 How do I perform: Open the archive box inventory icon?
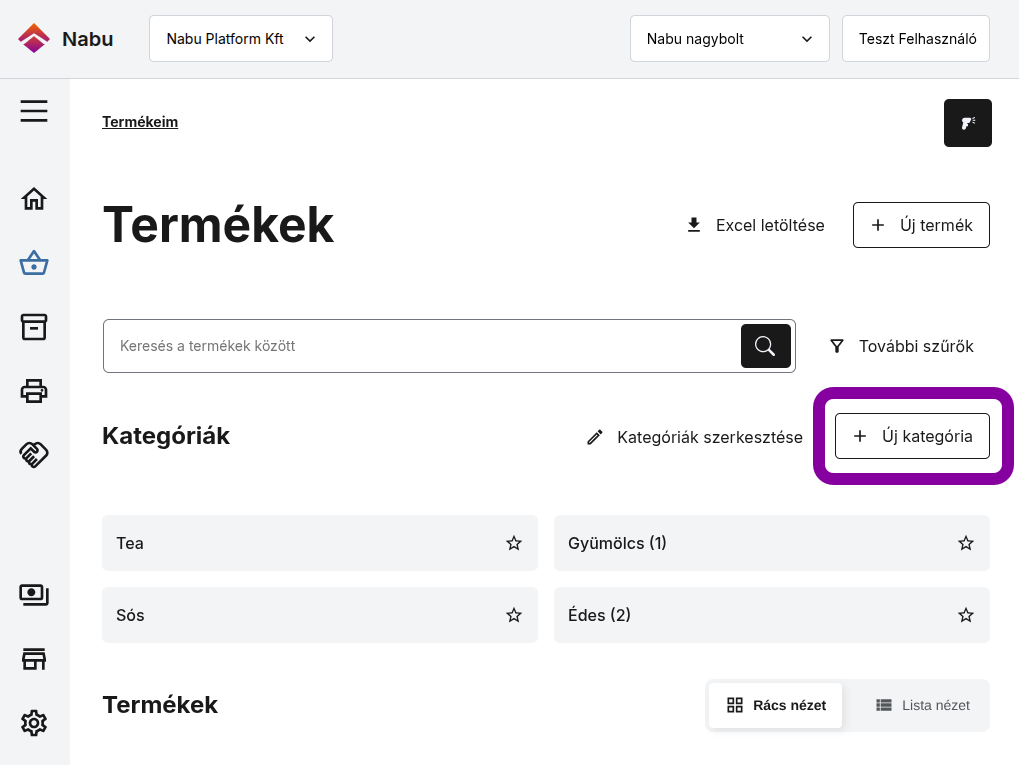34,327
